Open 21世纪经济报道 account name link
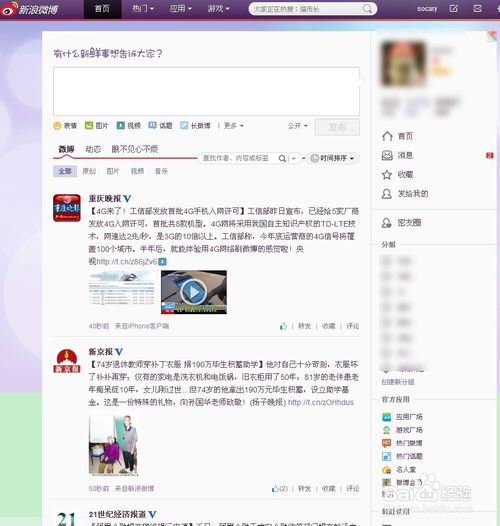Screen dimensions: 500x526 coord(117,514)
